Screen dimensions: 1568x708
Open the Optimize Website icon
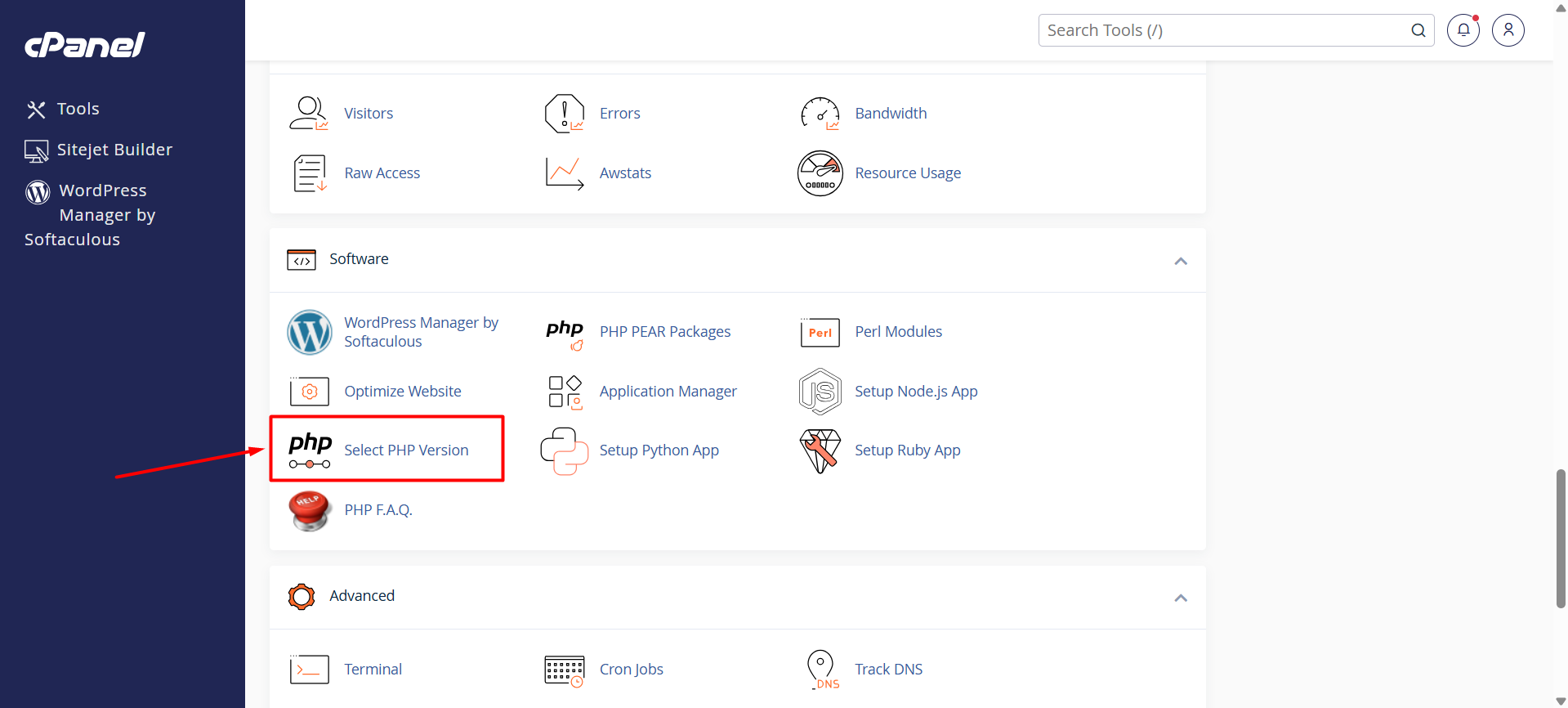coord(310,392)
